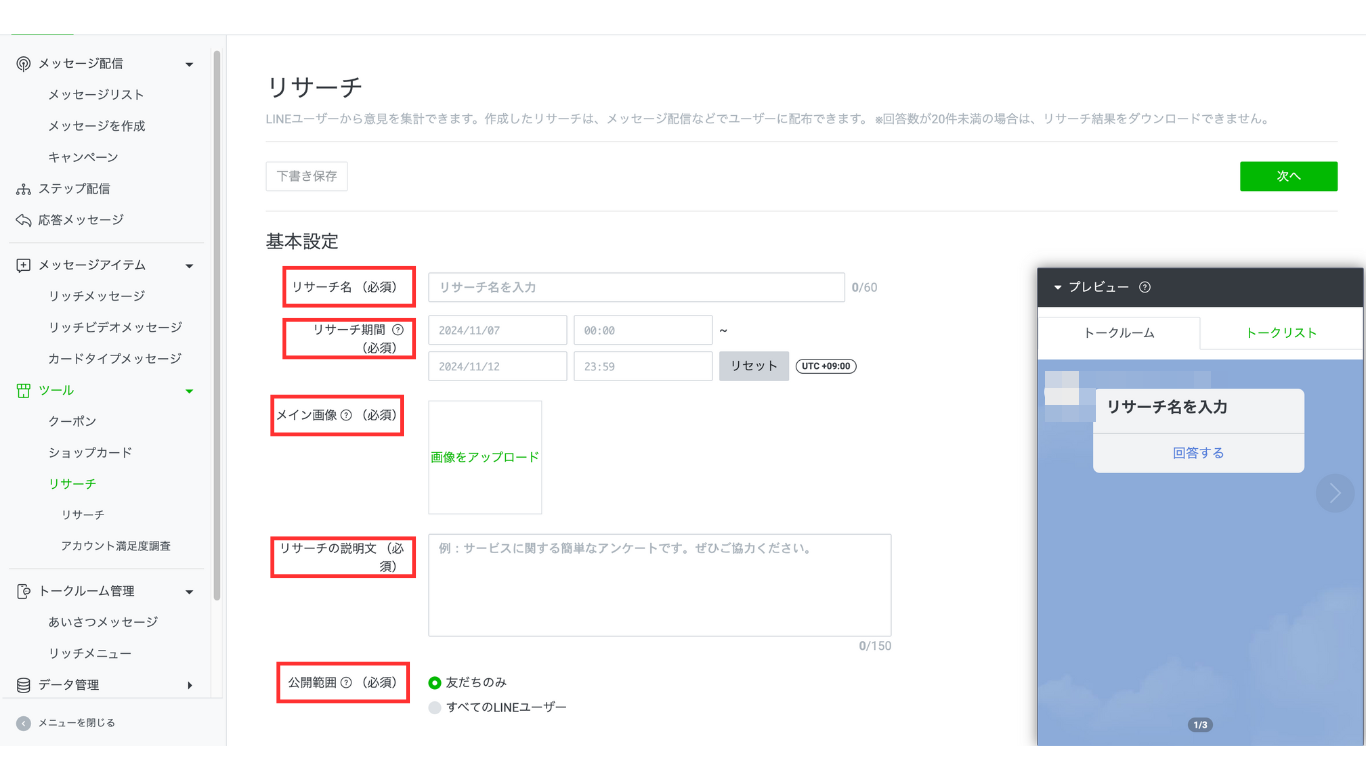Select the green リサーチ menu item
This screenshot has width=1366, height=768.
coord(72,484)
